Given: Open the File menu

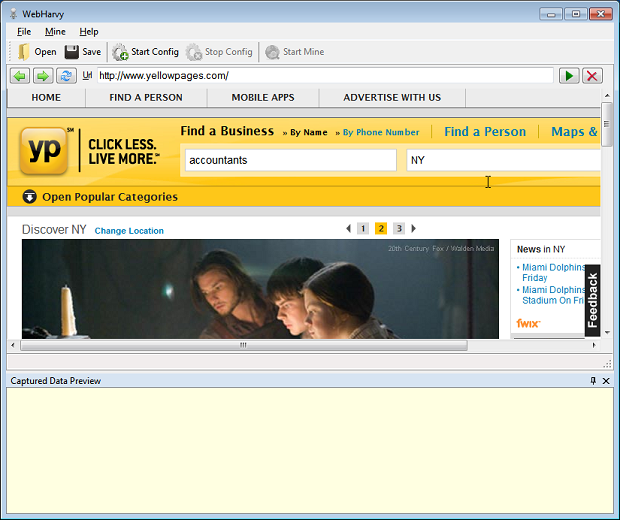Looking at the screenshot, I should 24,32.
